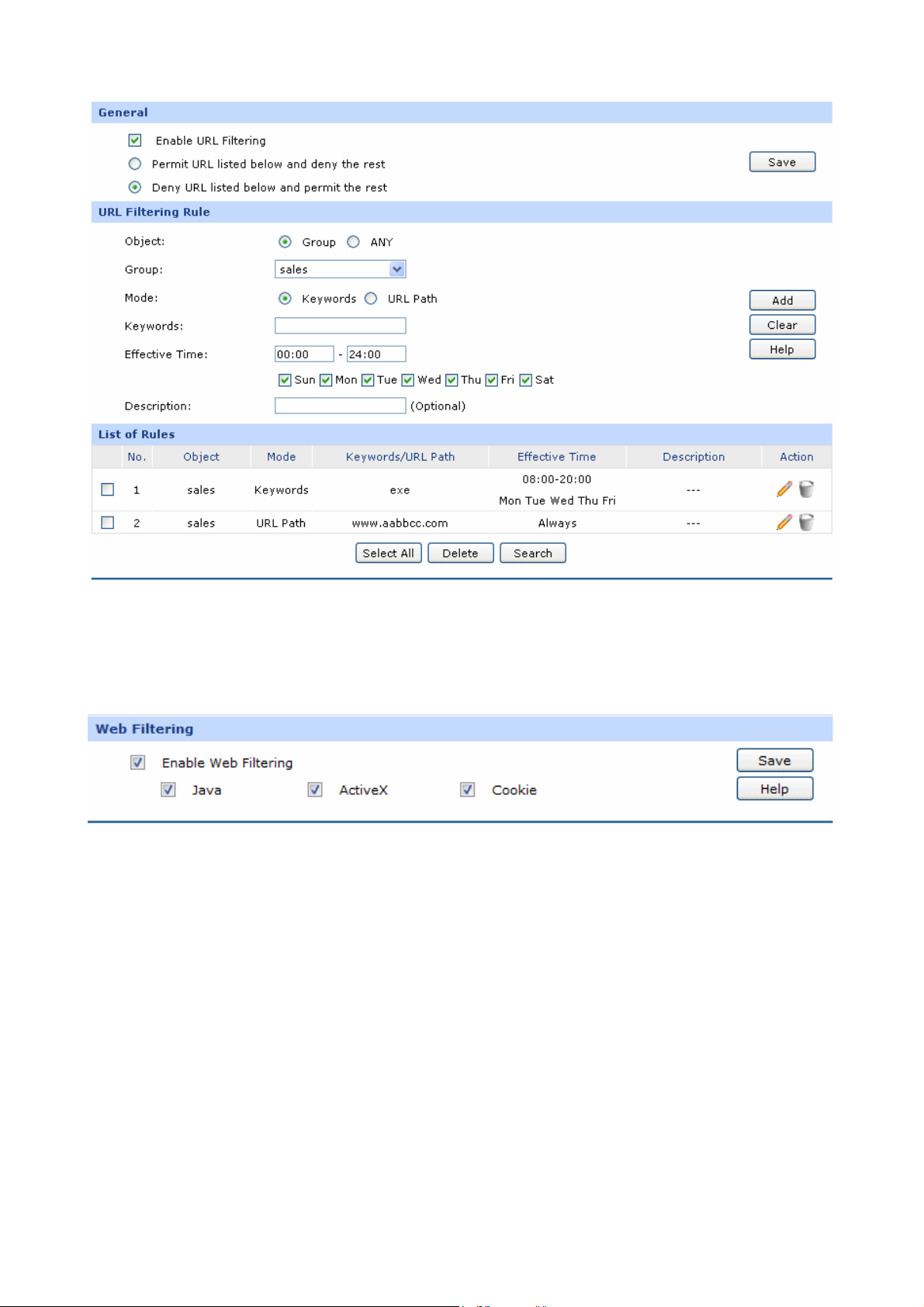Toggle the Wed day checkbox
This screenshot has height=1307, width=924.
pos(407,380)
